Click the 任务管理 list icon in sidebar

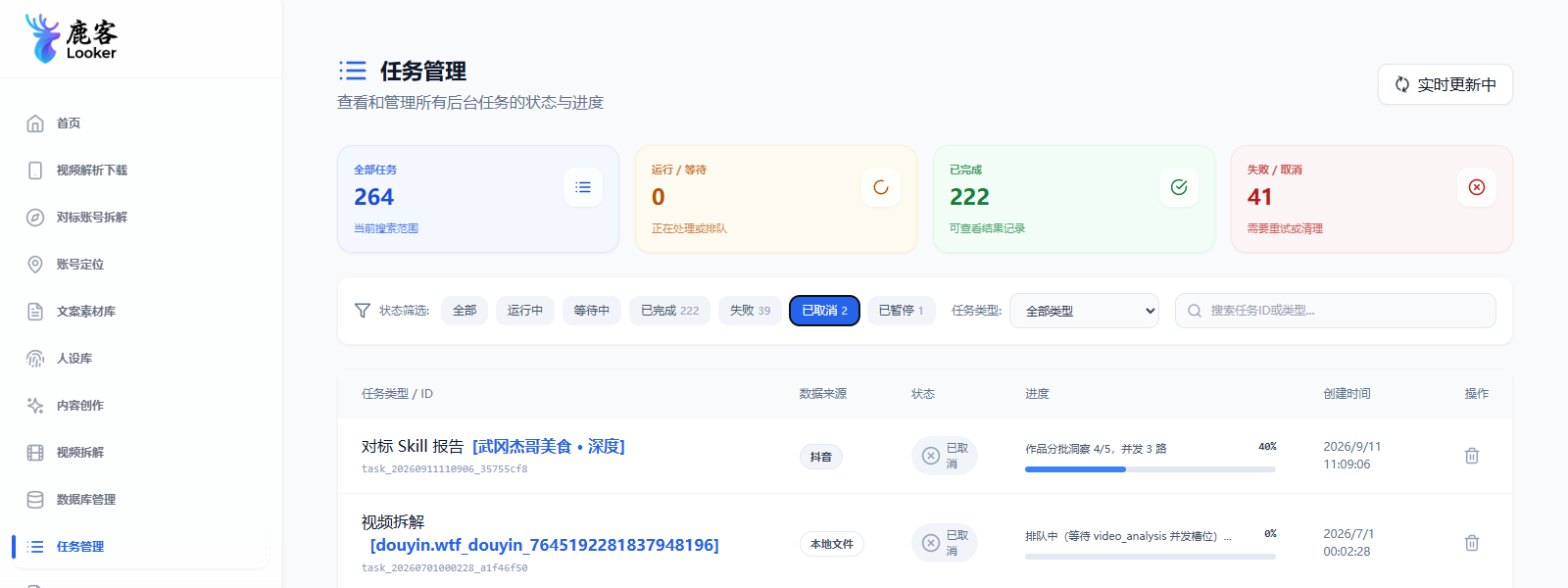(35, 547)
